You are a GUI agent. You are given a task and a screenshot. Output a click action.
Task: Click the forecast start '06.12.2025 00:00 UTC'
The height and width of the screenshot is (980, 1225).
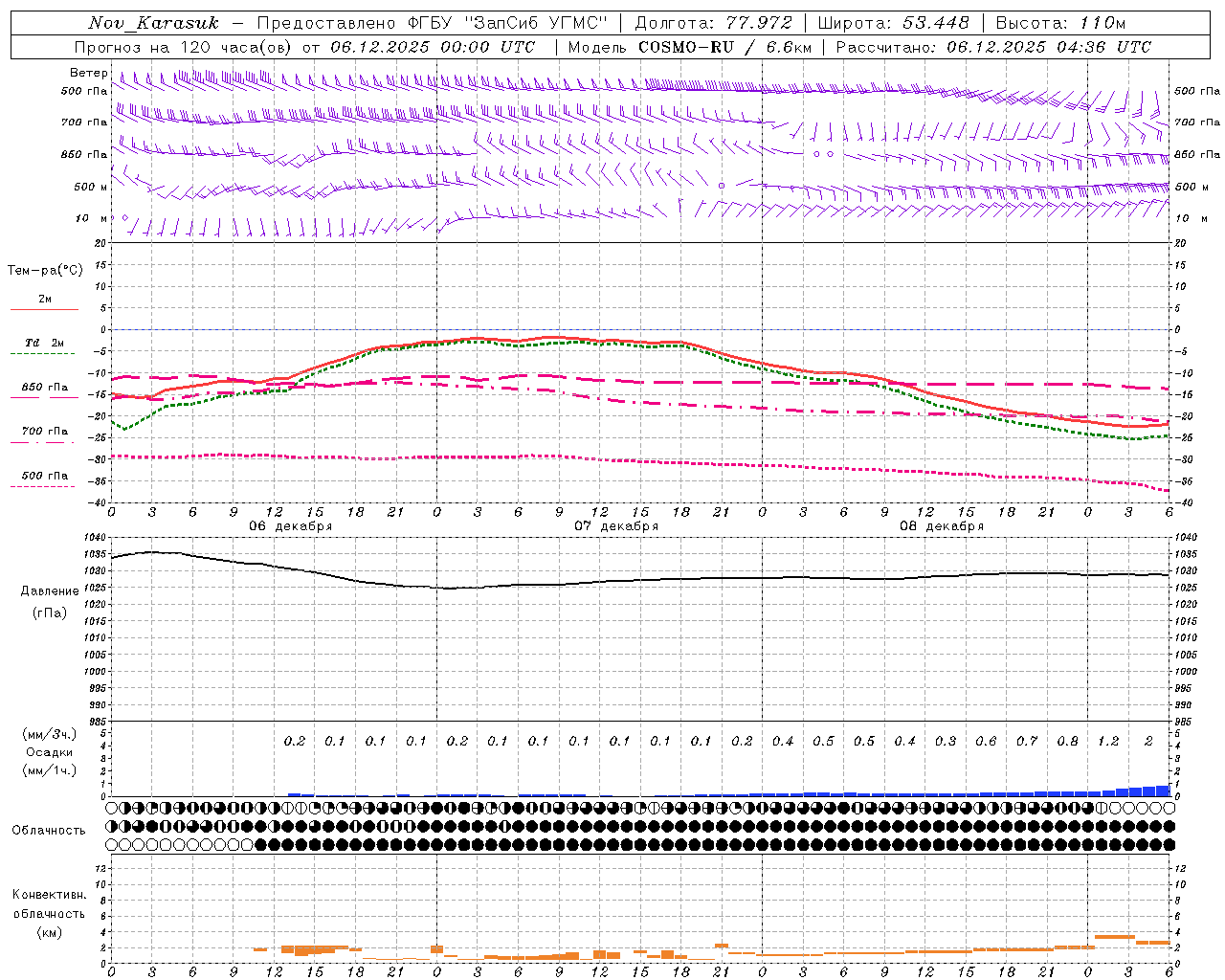click(433, 47)
